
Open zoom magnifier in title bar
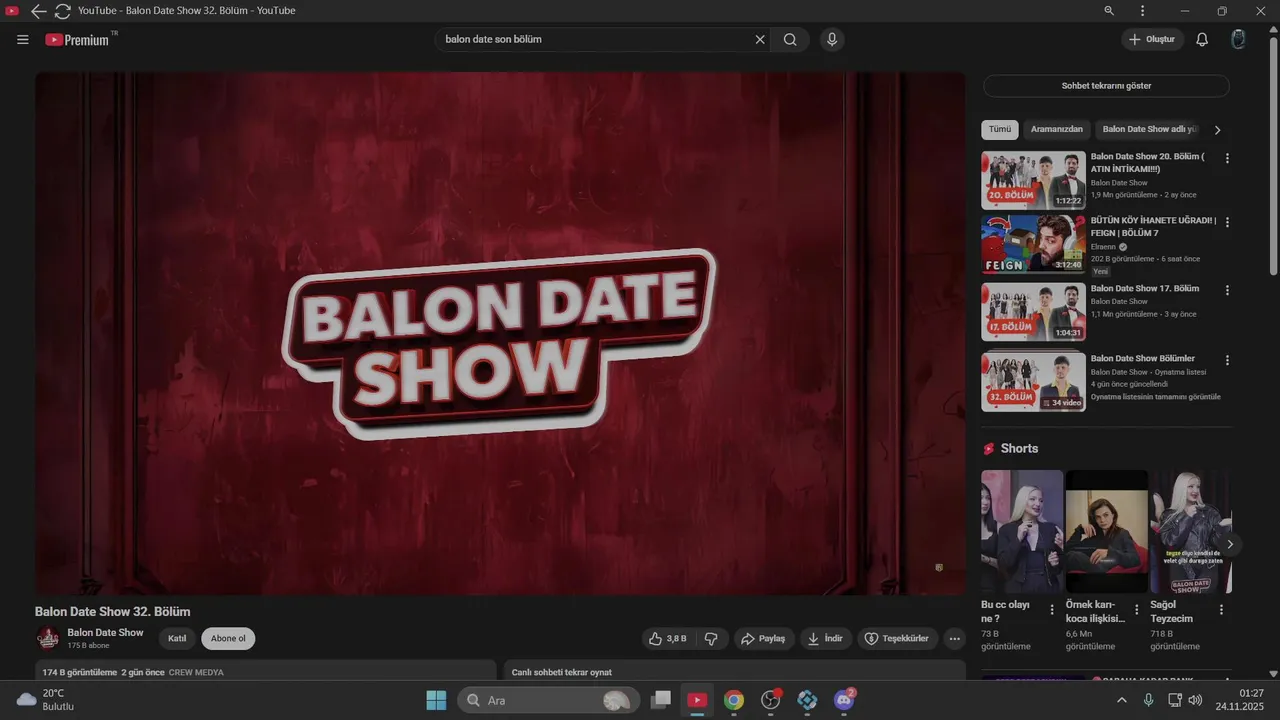1109,11
